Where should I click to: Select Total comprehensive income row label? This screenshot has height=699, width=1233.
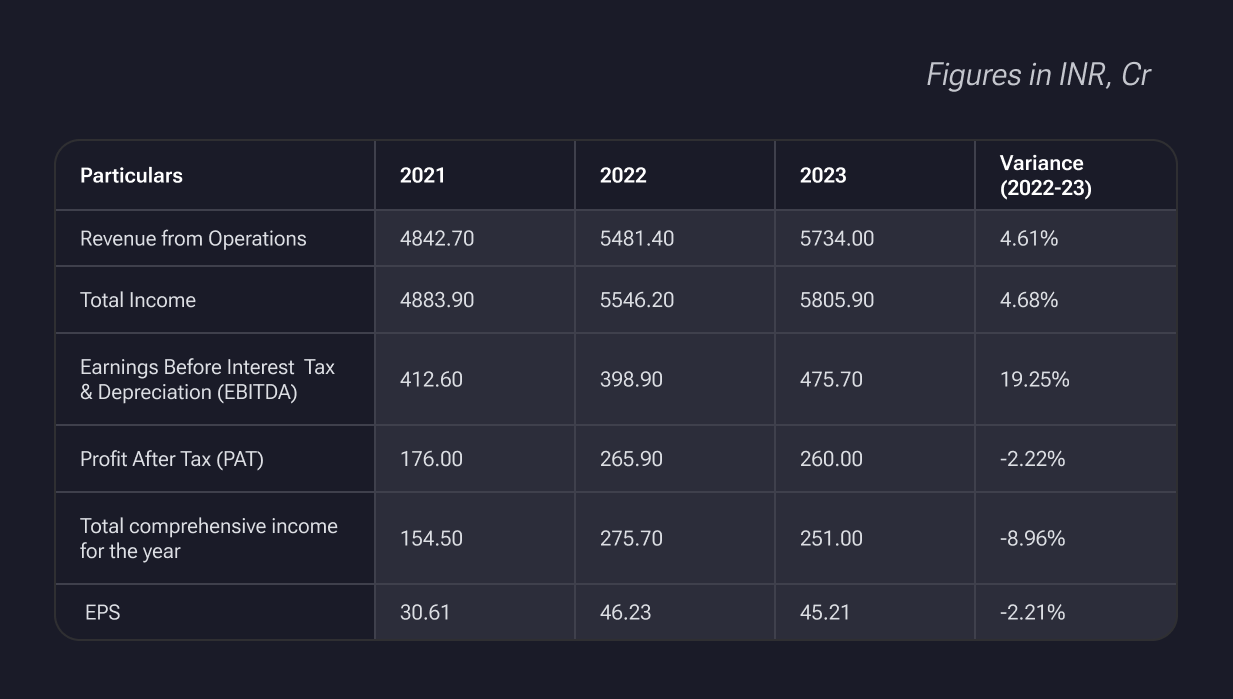click(x=208, y=538)
